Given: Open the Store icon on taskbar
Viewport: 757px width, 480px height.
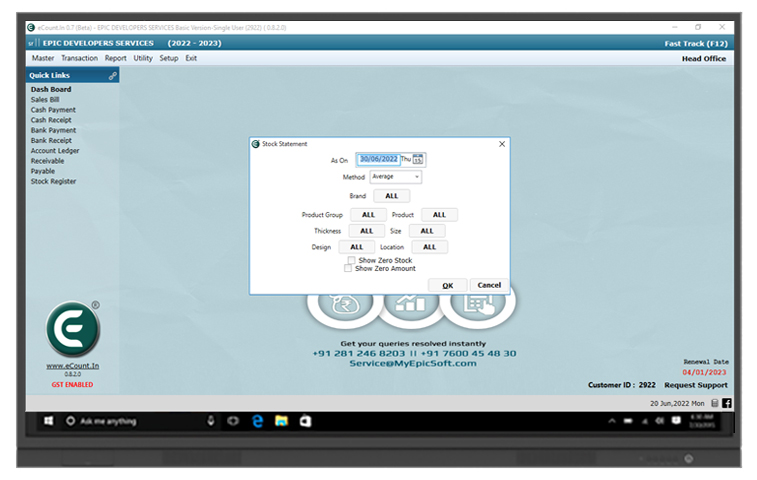Looking at the screenshot, I should coord(305,421).
